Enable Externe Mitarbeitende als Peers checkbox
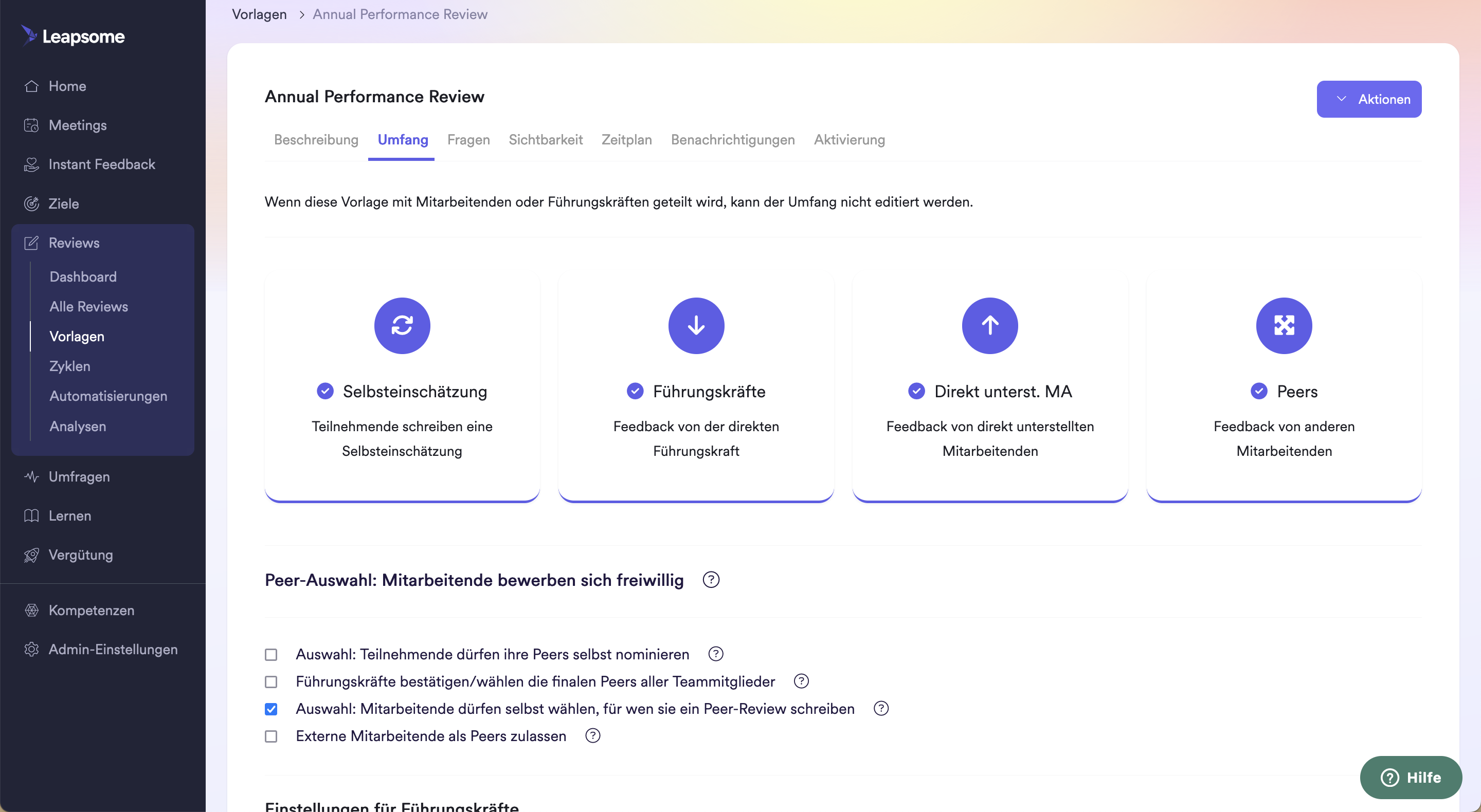Viewport: 1481px width, 812px height. (x=271, y=736)
